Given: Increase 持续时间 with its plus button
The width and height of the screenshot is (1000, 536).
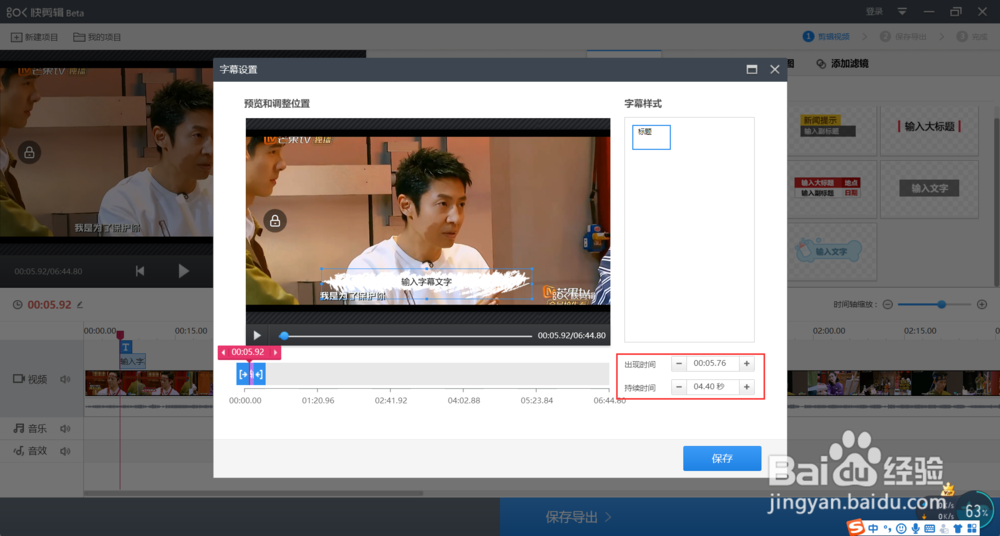Looking at the screenshot, I should click(747, 387).
